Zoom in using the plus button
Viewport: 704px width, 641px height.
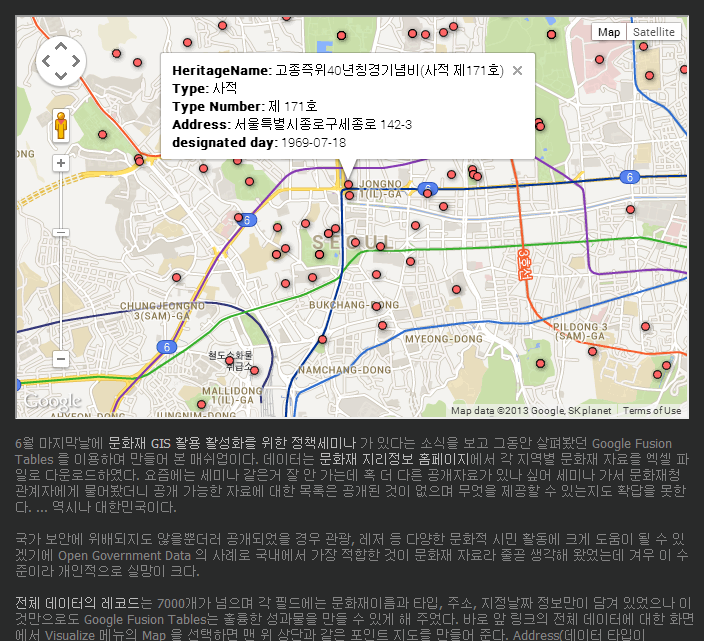(x=61, y=163)
